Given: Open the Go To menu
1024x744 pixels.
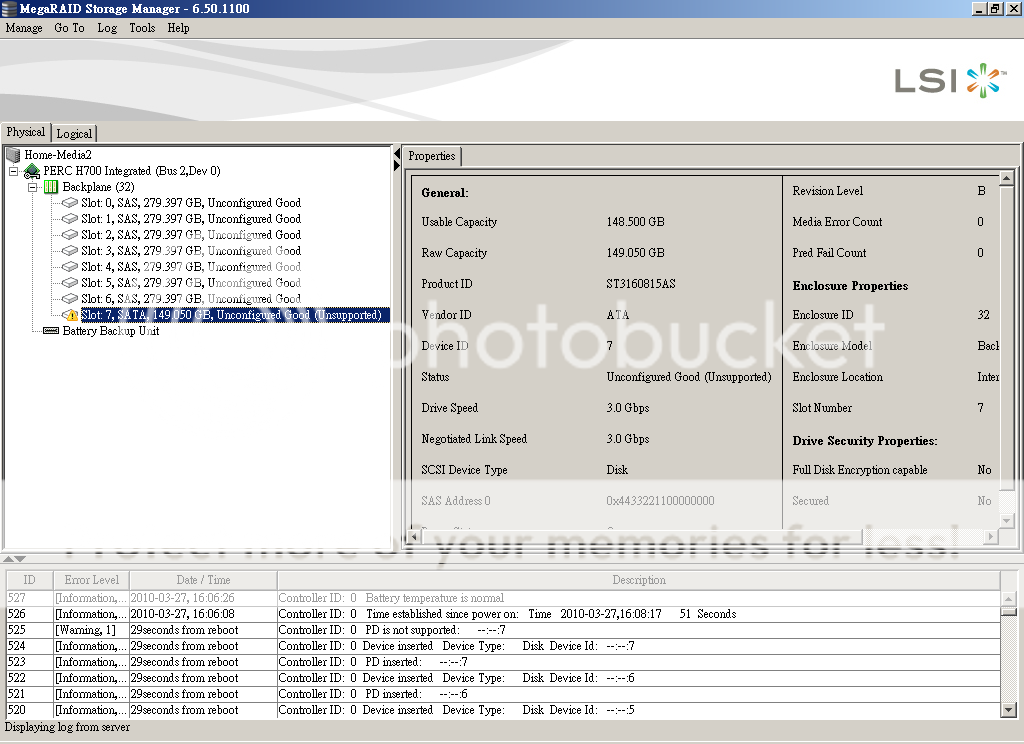Looking at the screenshot, I should coord(69,28).
